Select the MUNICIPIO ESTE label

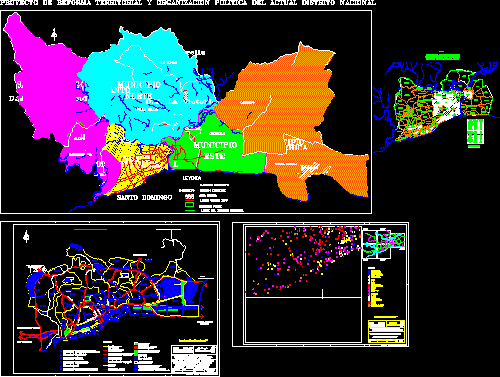pyautogui.click(x=215, y=150)
